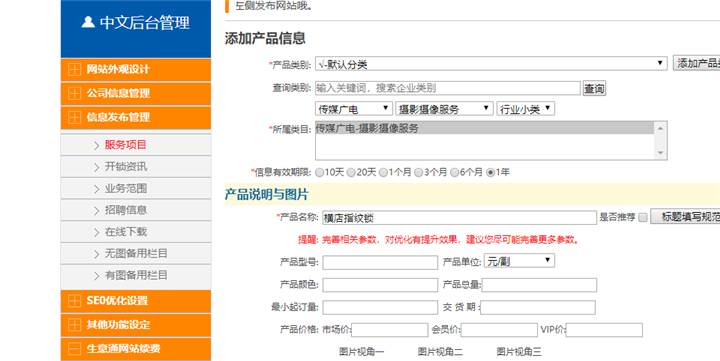The height and width of the screenshot is (361, 720).
Task: Open the 传媒广电 industry dropdown
Action: coord(354,109)
